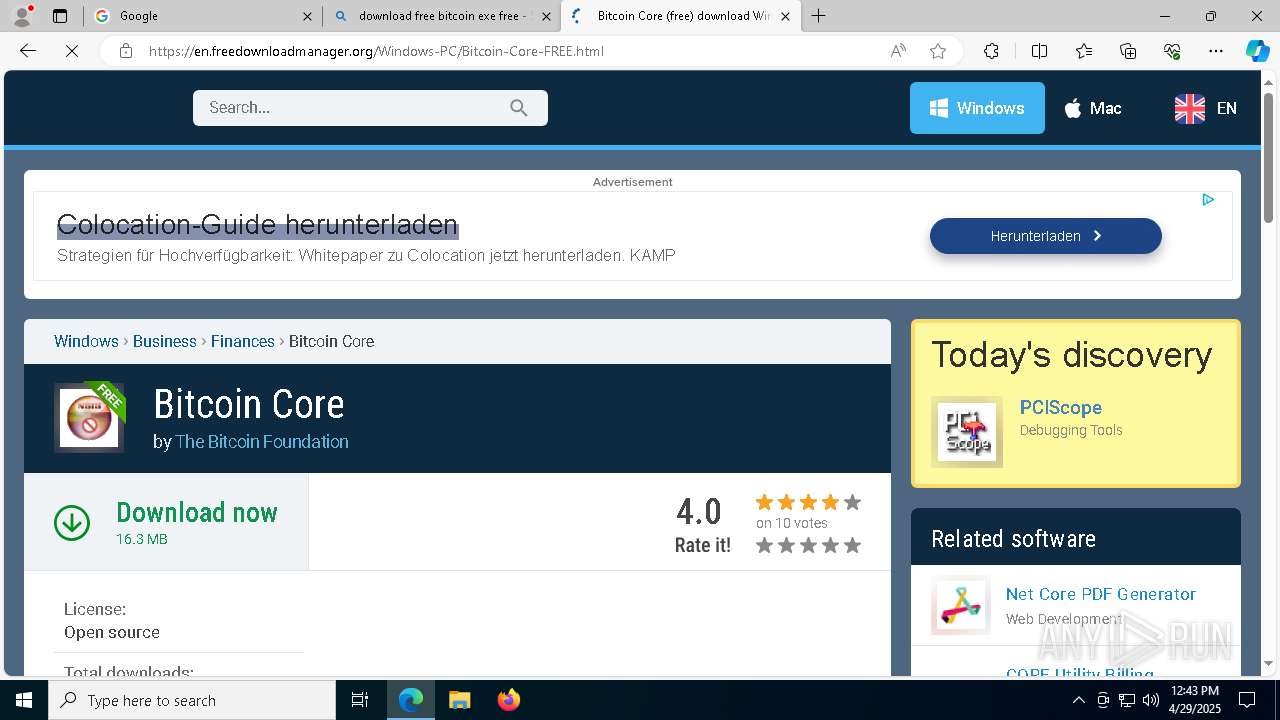The width and height of the screenshot is (1280, 720).
Task: Close the download free bitcoin exe tab
Action: click(546, 16)
